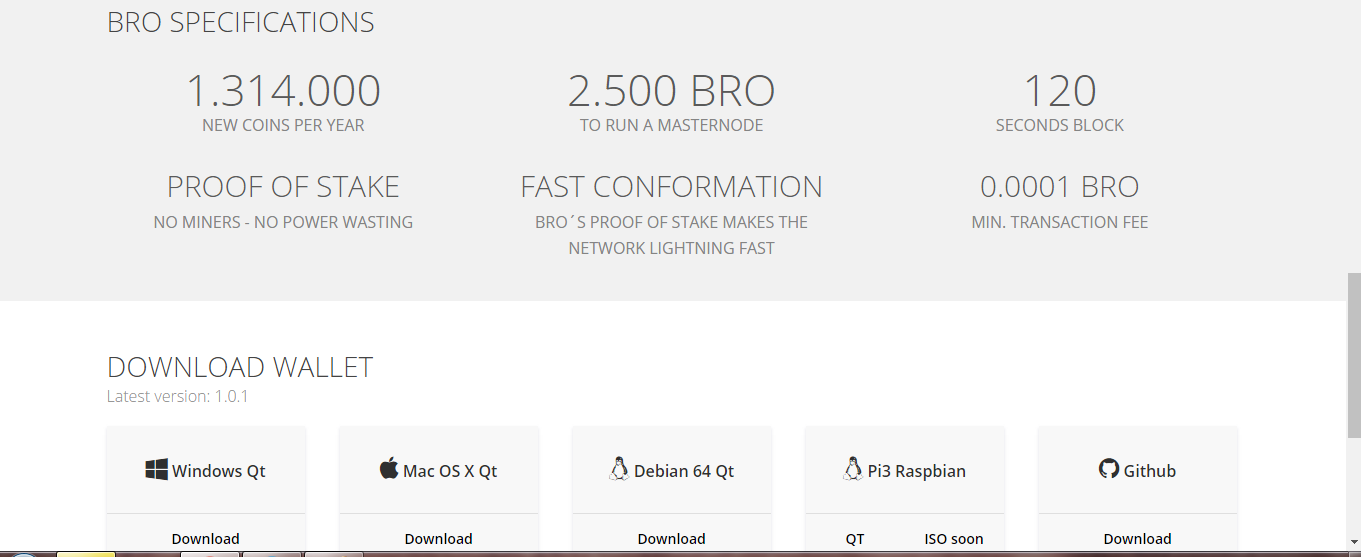Download the Mac OS X Qt wallet
Screen dimensions: 1361x557
[438, 539]
